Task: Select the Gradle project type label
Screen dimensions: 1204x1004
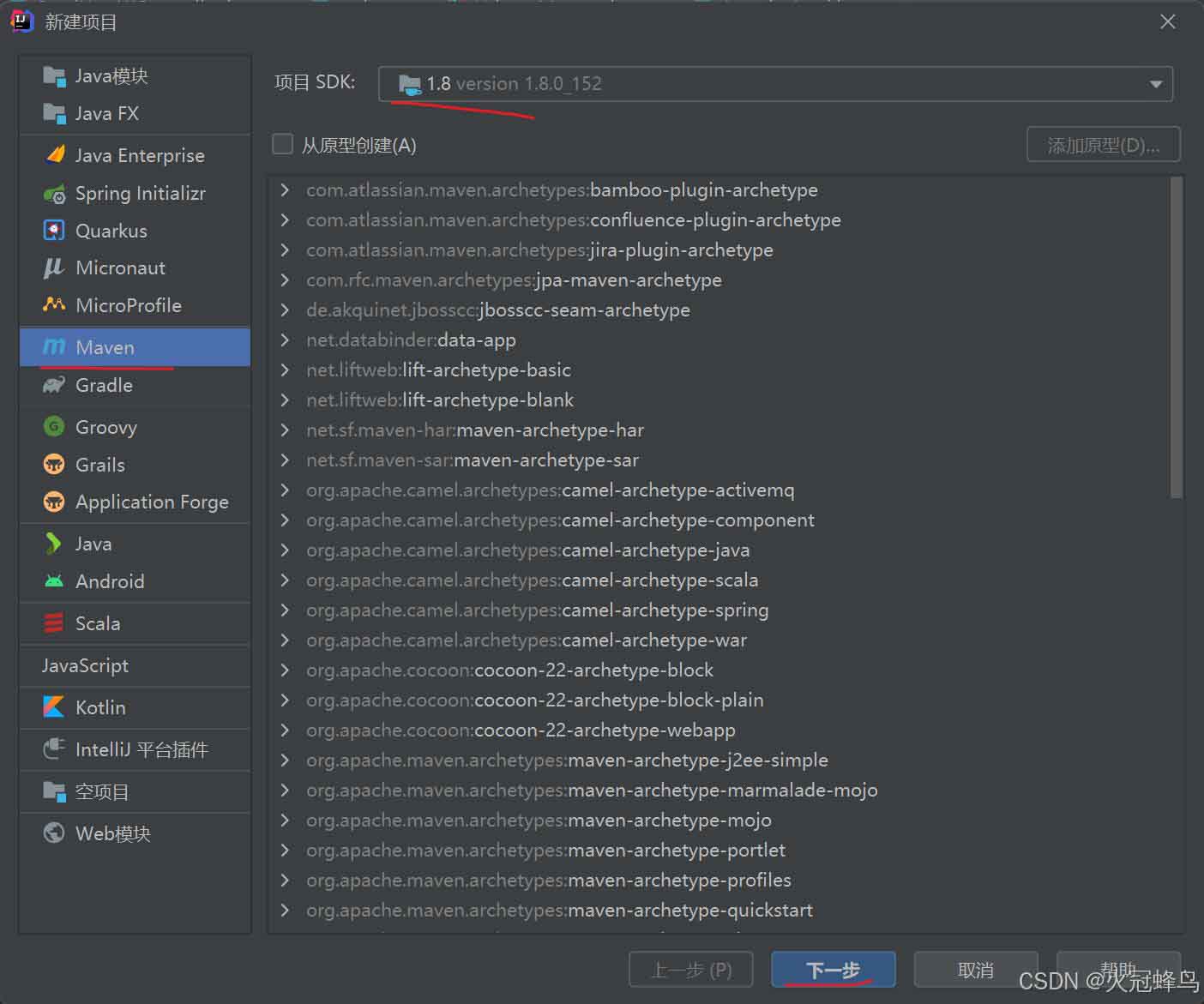Action: coord(104,385)
